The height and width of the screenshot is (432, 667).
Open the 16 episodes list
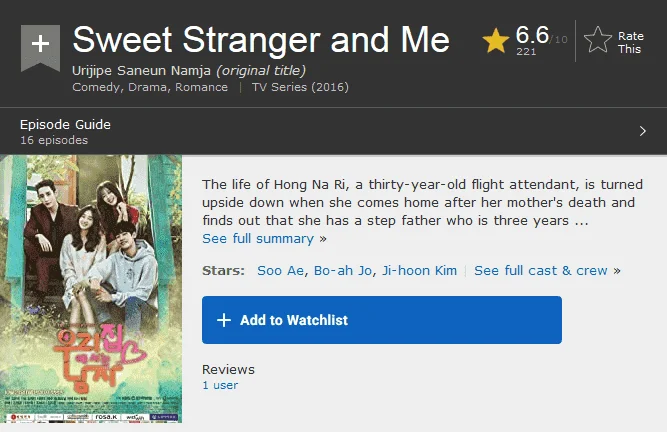coord(54,140)
